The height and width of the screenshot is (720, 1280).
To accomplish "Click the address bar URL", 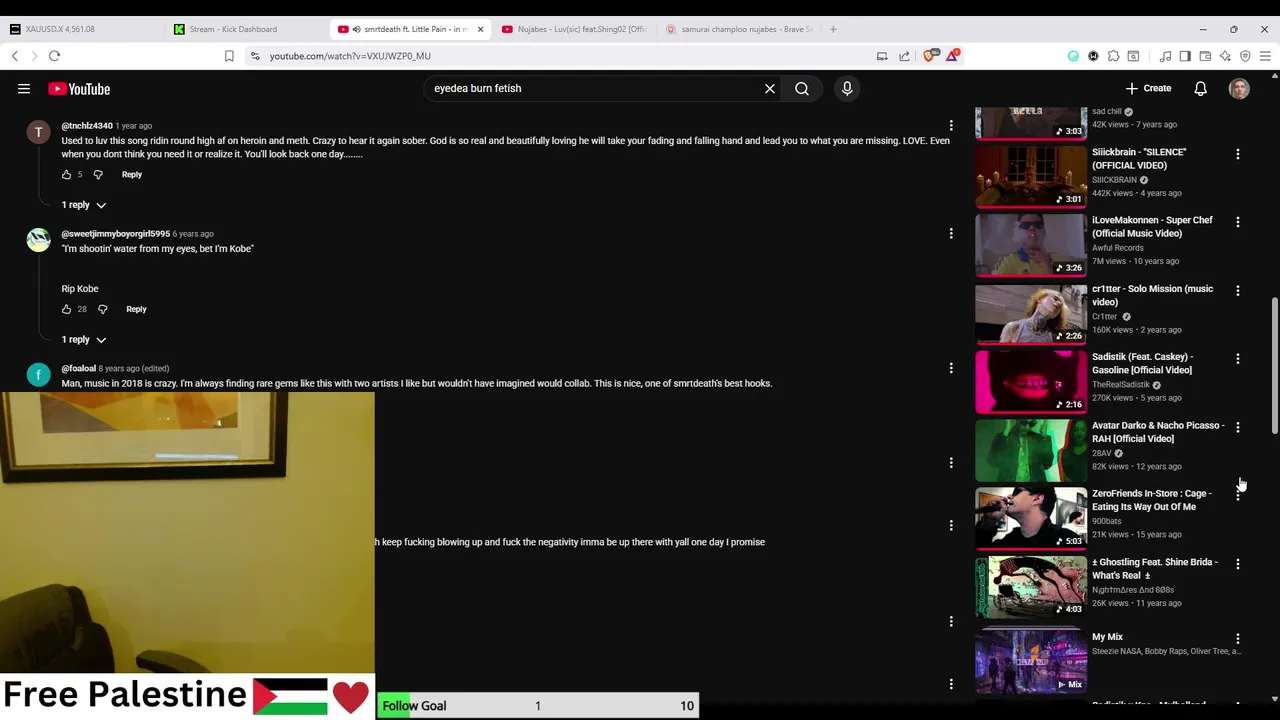I will point(350,56).
